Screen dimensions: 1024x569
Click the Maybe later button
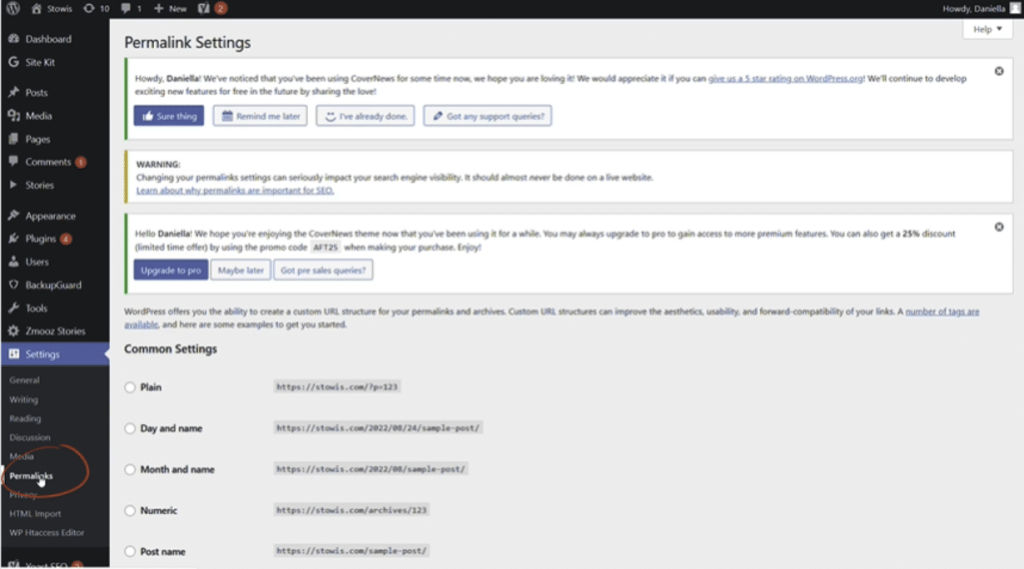(240, 270)
